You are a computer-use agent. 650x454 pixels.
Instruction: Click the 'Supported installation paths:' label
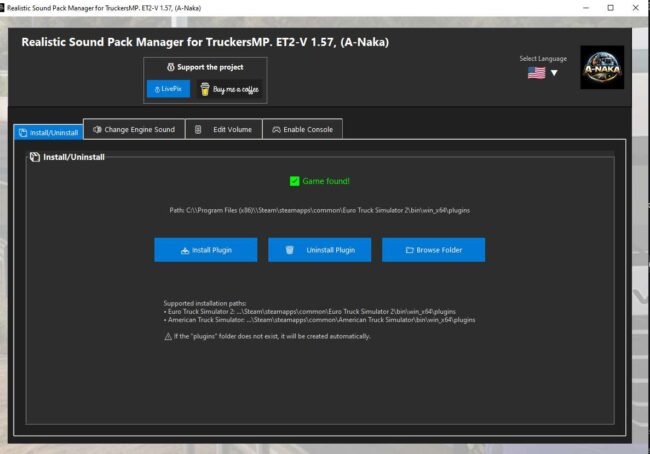pyautogui.click(x=205, y=303)
